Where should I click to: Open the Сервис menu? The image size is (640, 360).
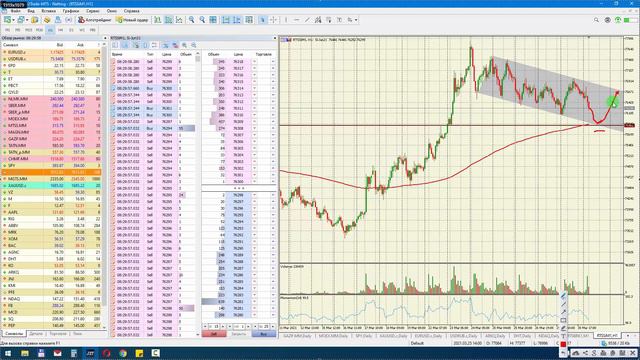(x=93, y=11)
